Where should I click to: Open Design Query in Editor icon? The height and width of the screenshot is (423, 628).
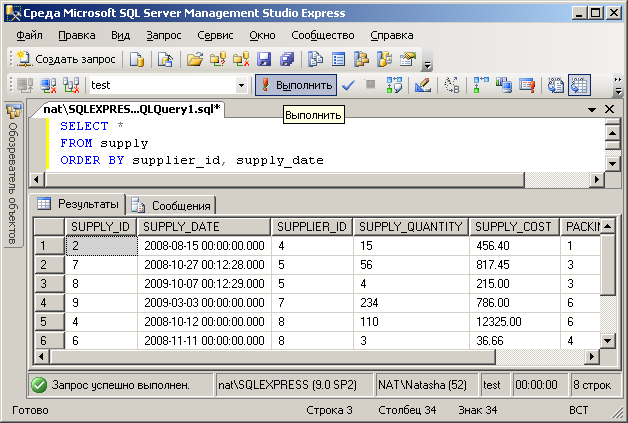click(423, 85)
